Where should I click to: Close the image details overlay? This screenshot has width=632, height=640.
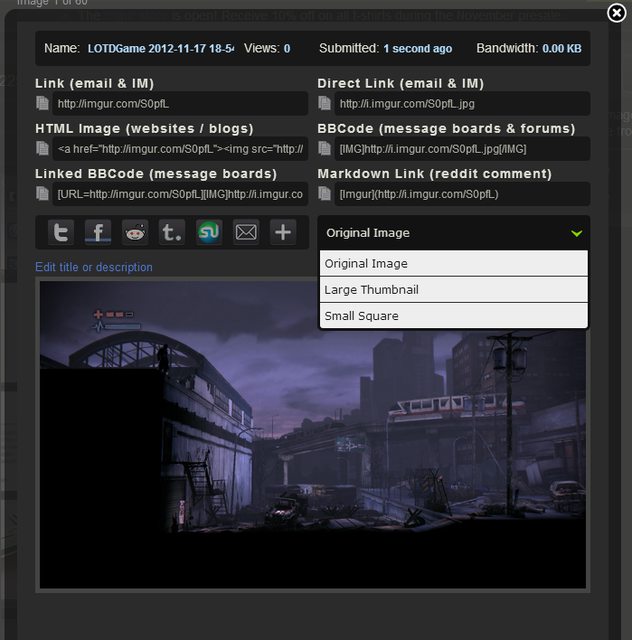click(x=616, y=13)
